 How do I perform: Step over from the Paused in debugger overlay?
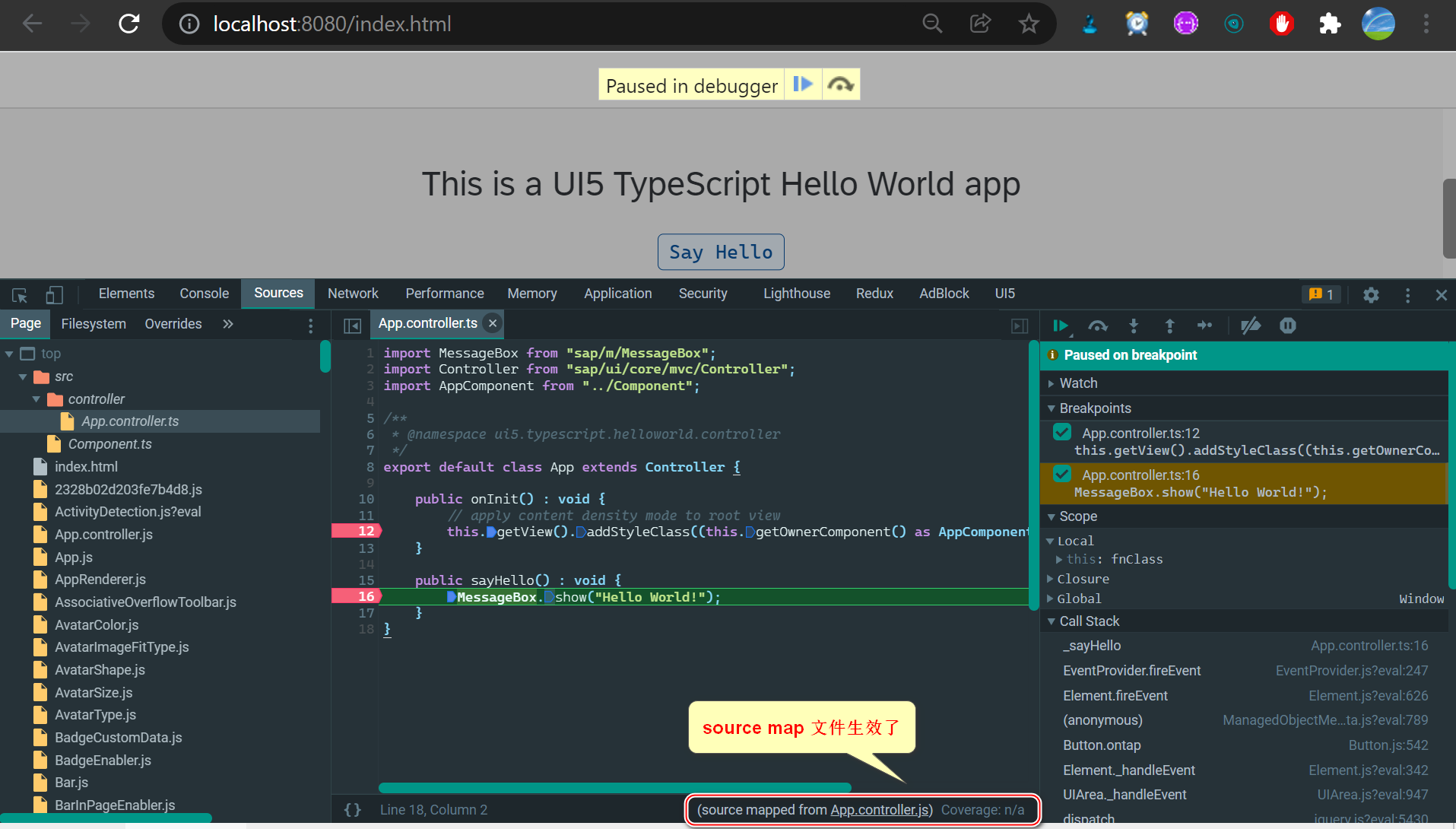point(840,84)
